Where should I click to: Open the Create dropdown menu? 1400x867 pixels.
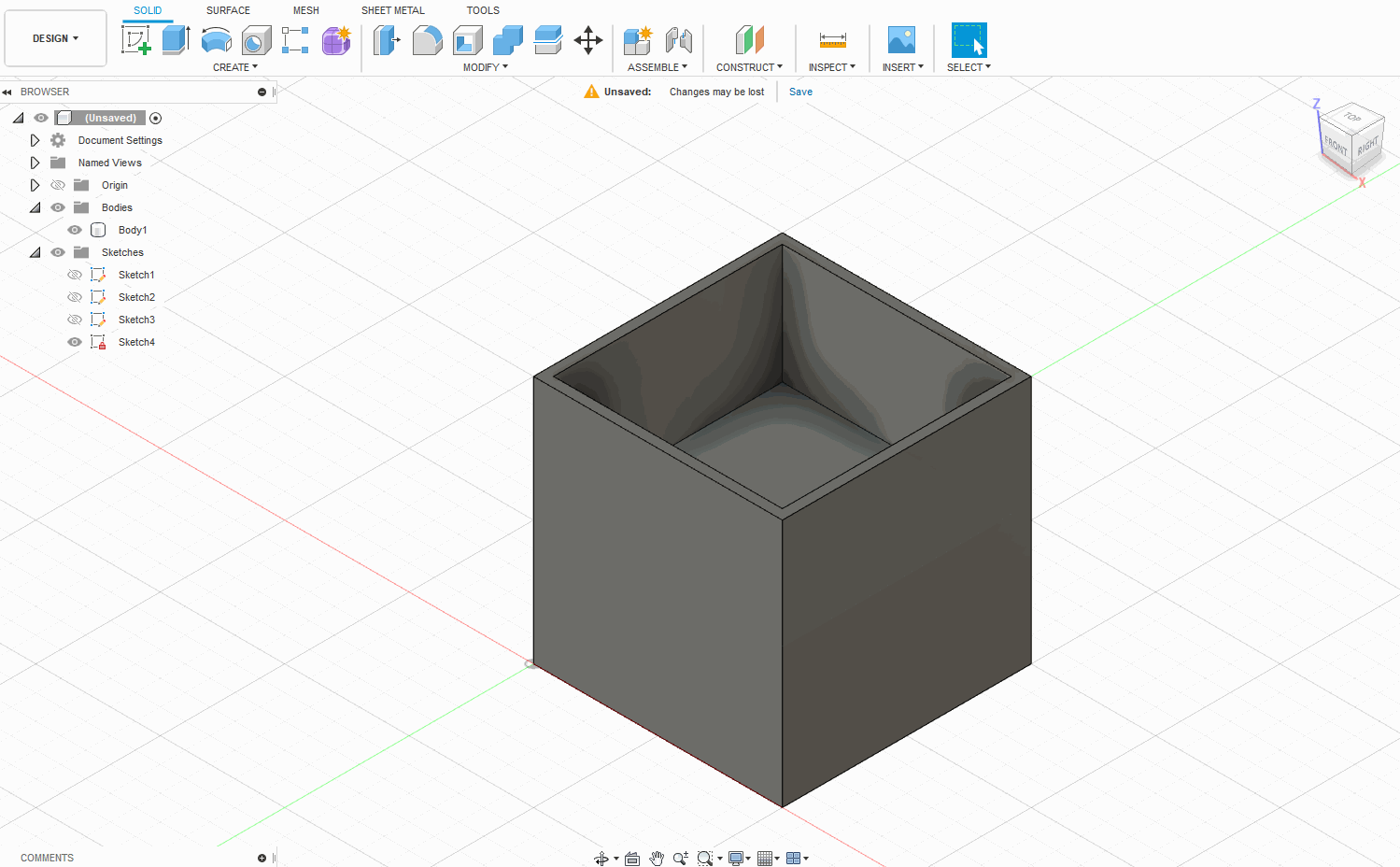click(x=235, y=66)
